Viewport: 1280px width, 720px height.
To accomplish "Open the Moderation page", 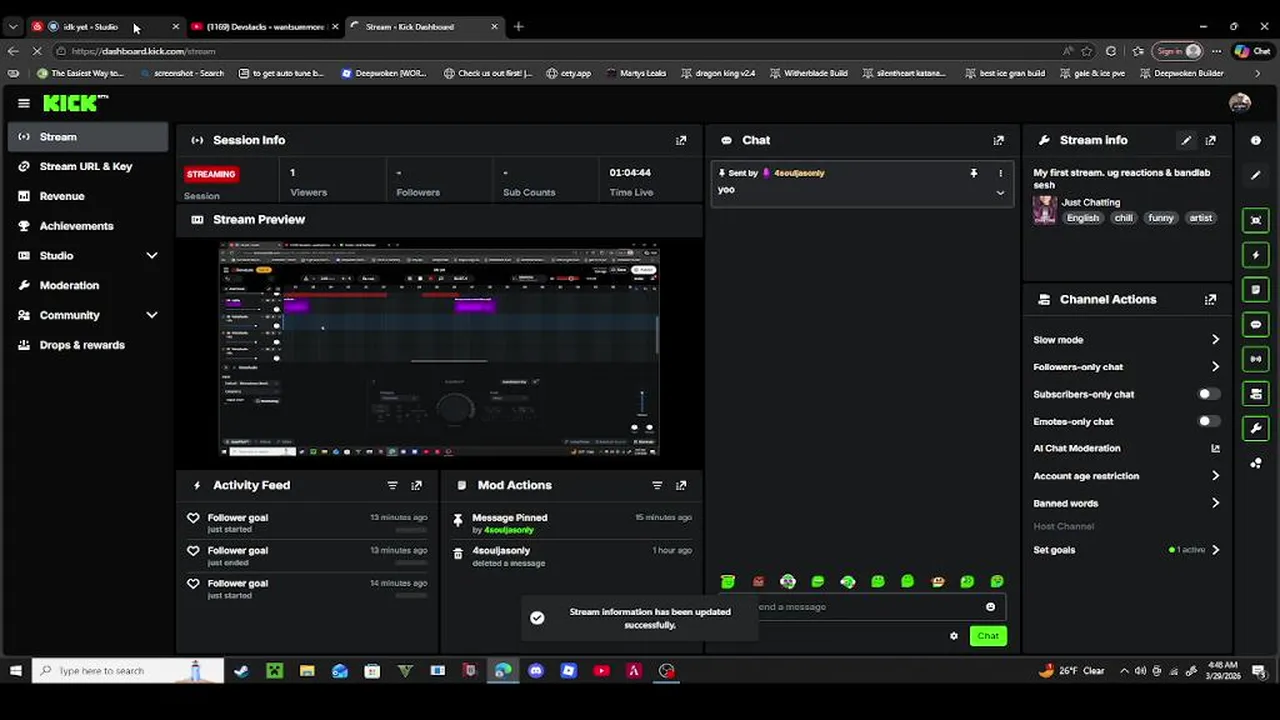I will coord(88,286).
